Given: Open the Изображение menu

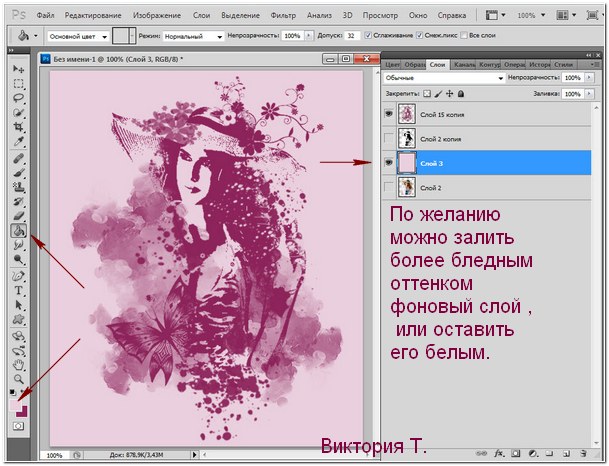Looking at the screenshot, I should [x=157, y=16].
